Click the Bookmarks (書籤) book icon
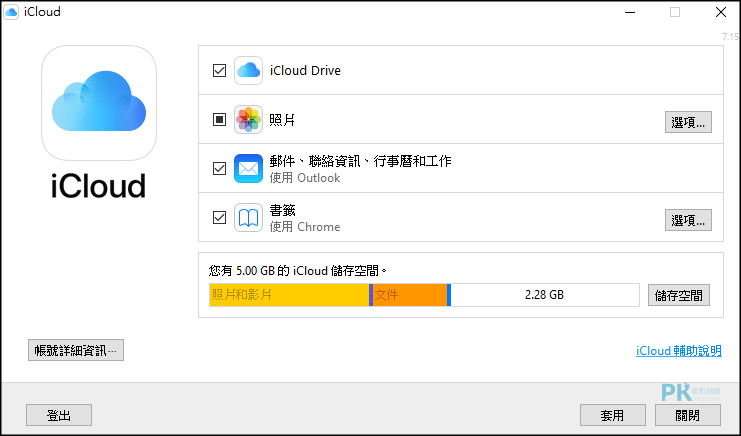Viewport: 741px width, 436px height. coord(248,218)
